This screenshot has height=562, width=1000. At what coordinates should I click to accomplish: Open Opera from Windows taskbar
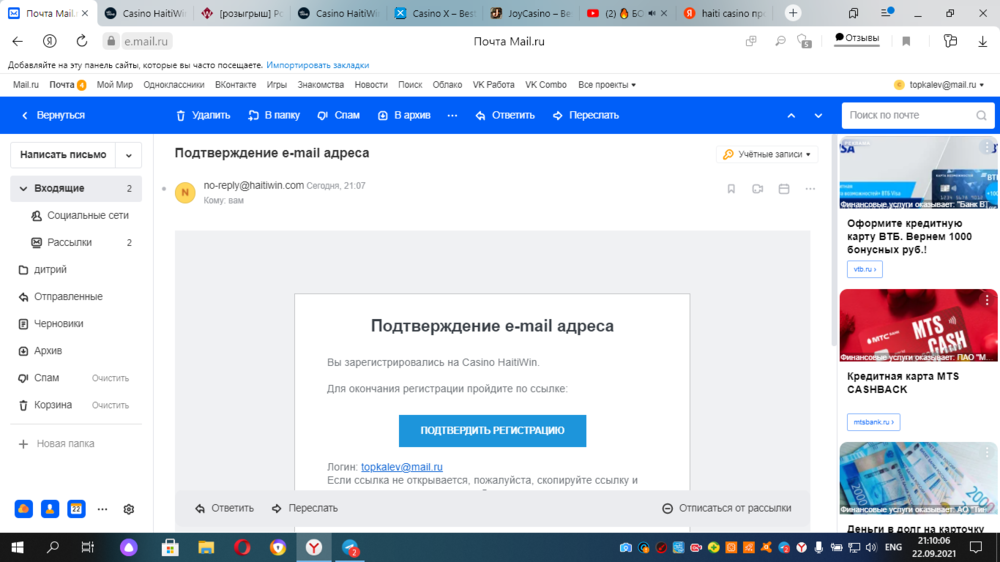[242, 547]
